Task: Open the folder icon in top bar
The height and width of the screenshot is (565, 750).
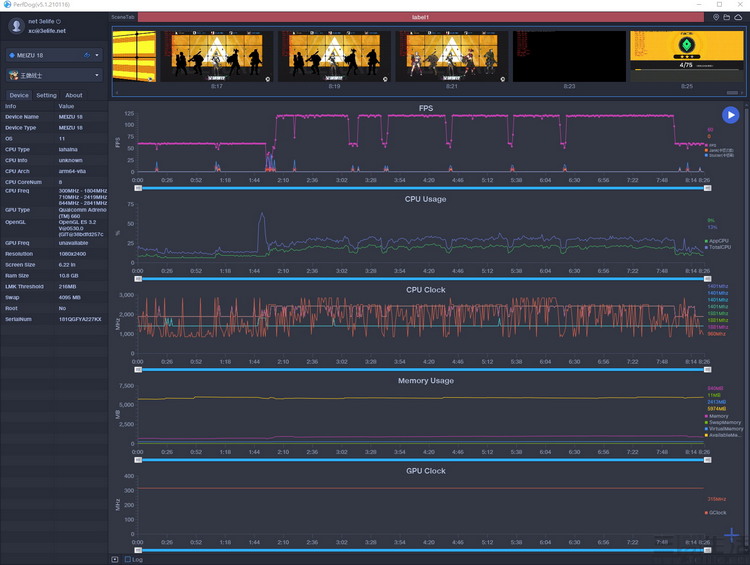Action: (x=727, y=17)
